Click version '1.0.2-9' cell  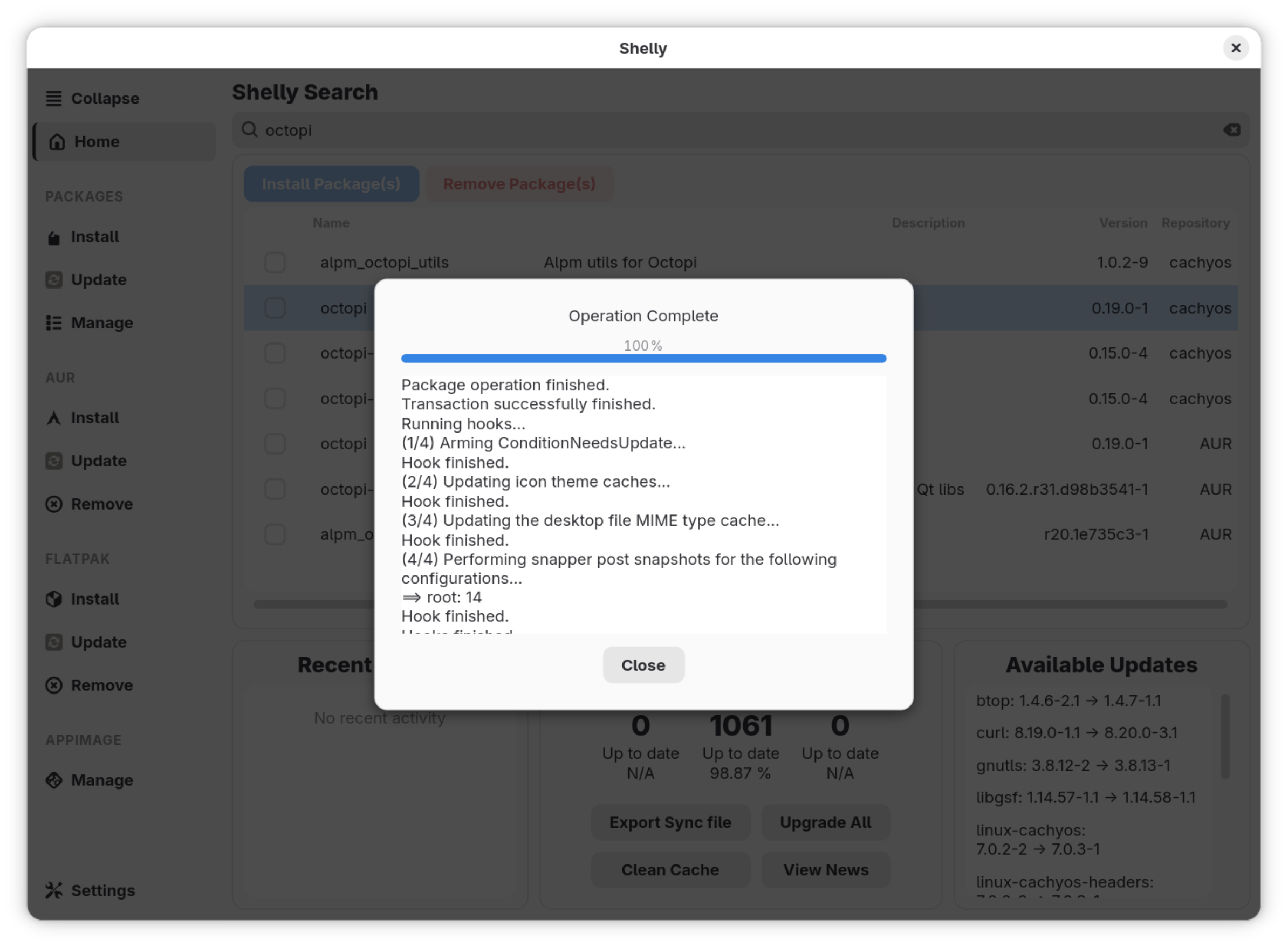[1122, 263]
